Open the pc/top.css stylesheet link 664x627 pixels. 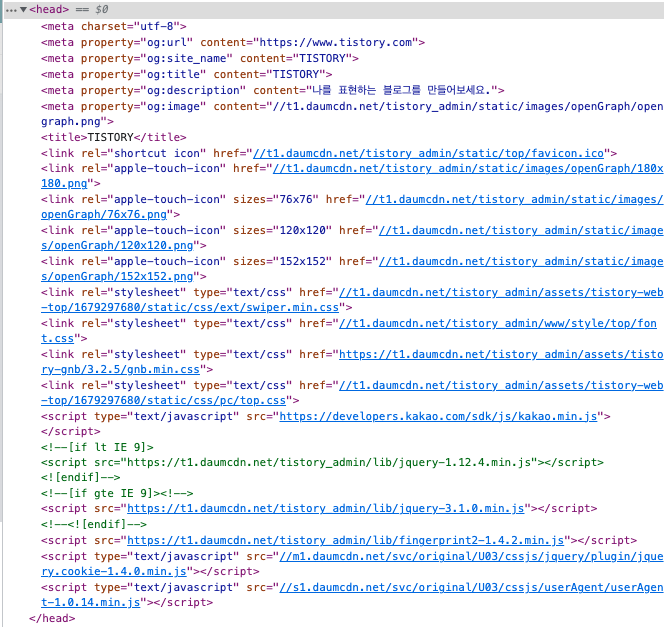tap(352, 392)
